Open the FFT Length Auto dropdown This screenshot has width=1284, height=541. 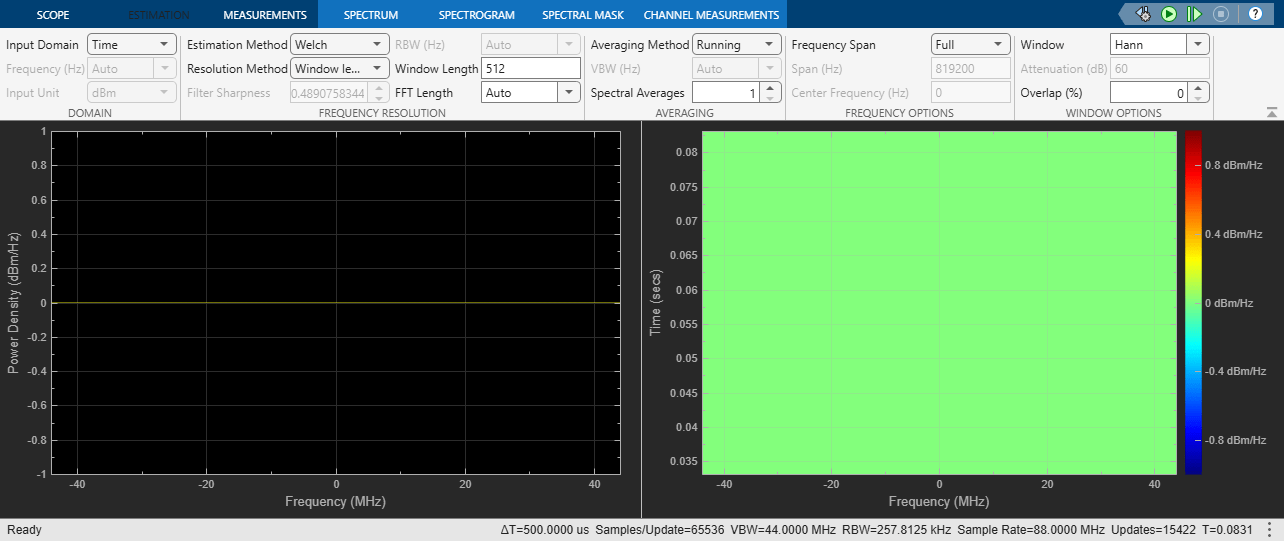click(531, 92)
